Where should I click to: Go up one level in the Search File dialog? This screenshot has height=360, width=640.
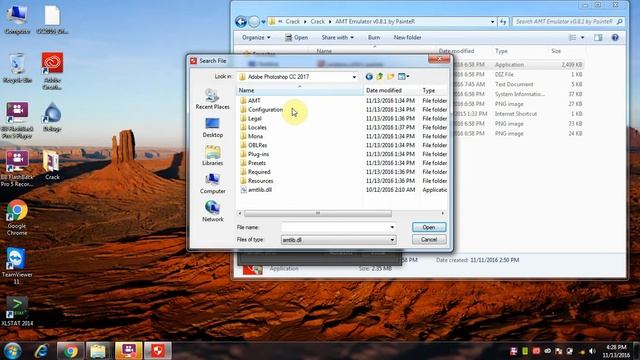[380, 77]
